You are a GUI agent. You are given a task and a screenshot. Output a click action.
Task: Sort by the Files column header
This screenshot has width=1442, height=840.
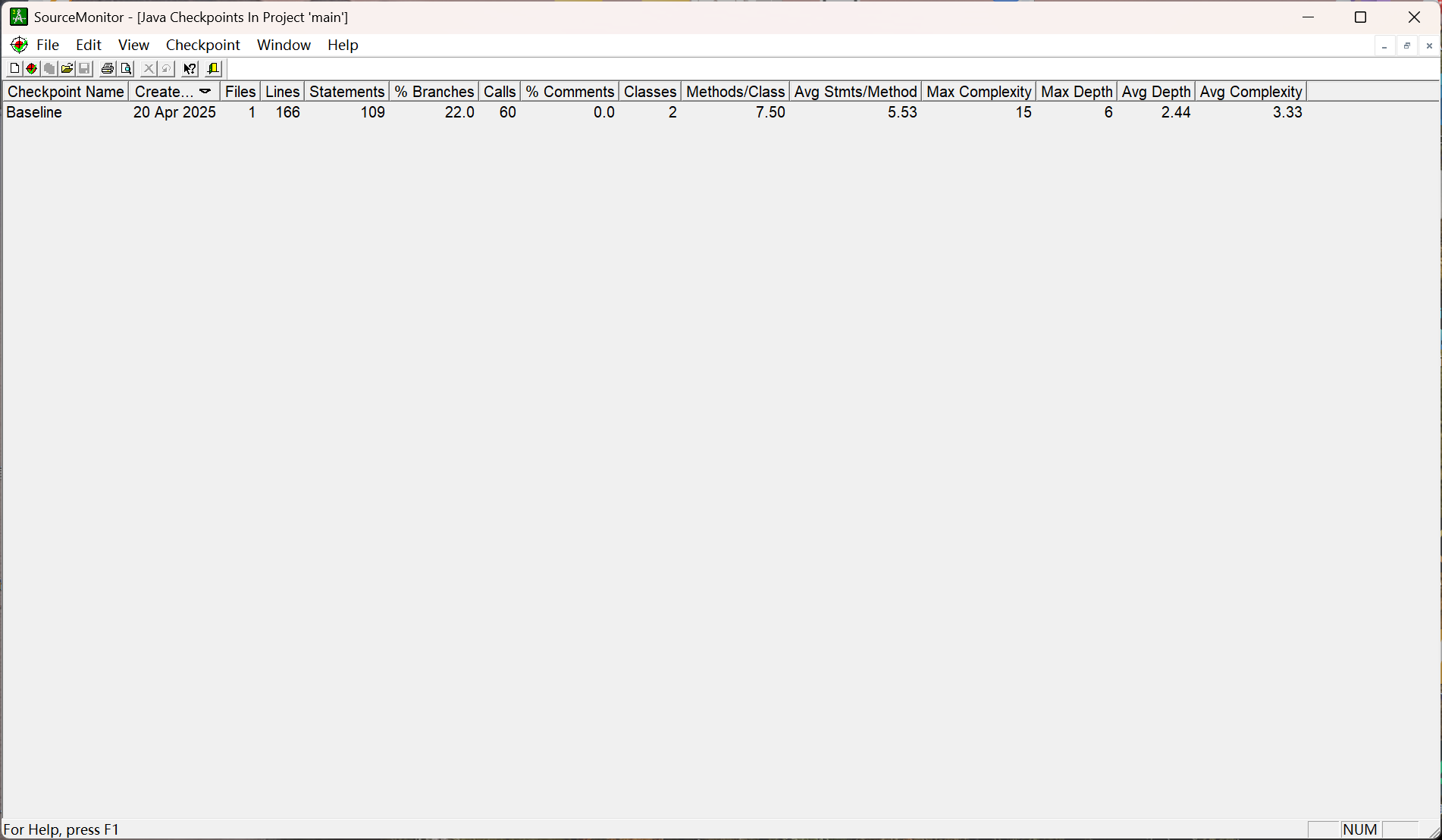(240, 92)
